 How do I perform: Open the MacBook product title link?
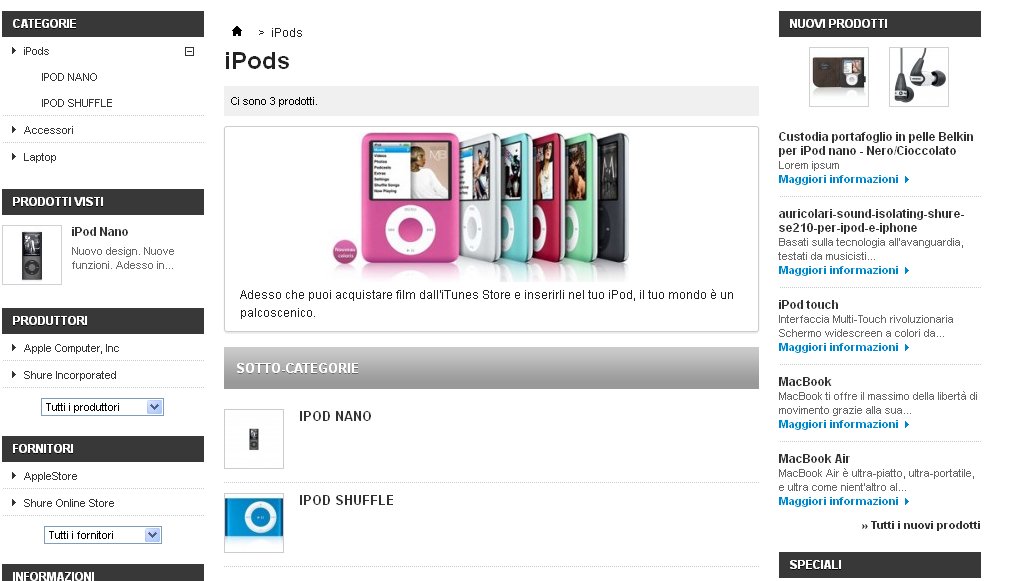804,382
